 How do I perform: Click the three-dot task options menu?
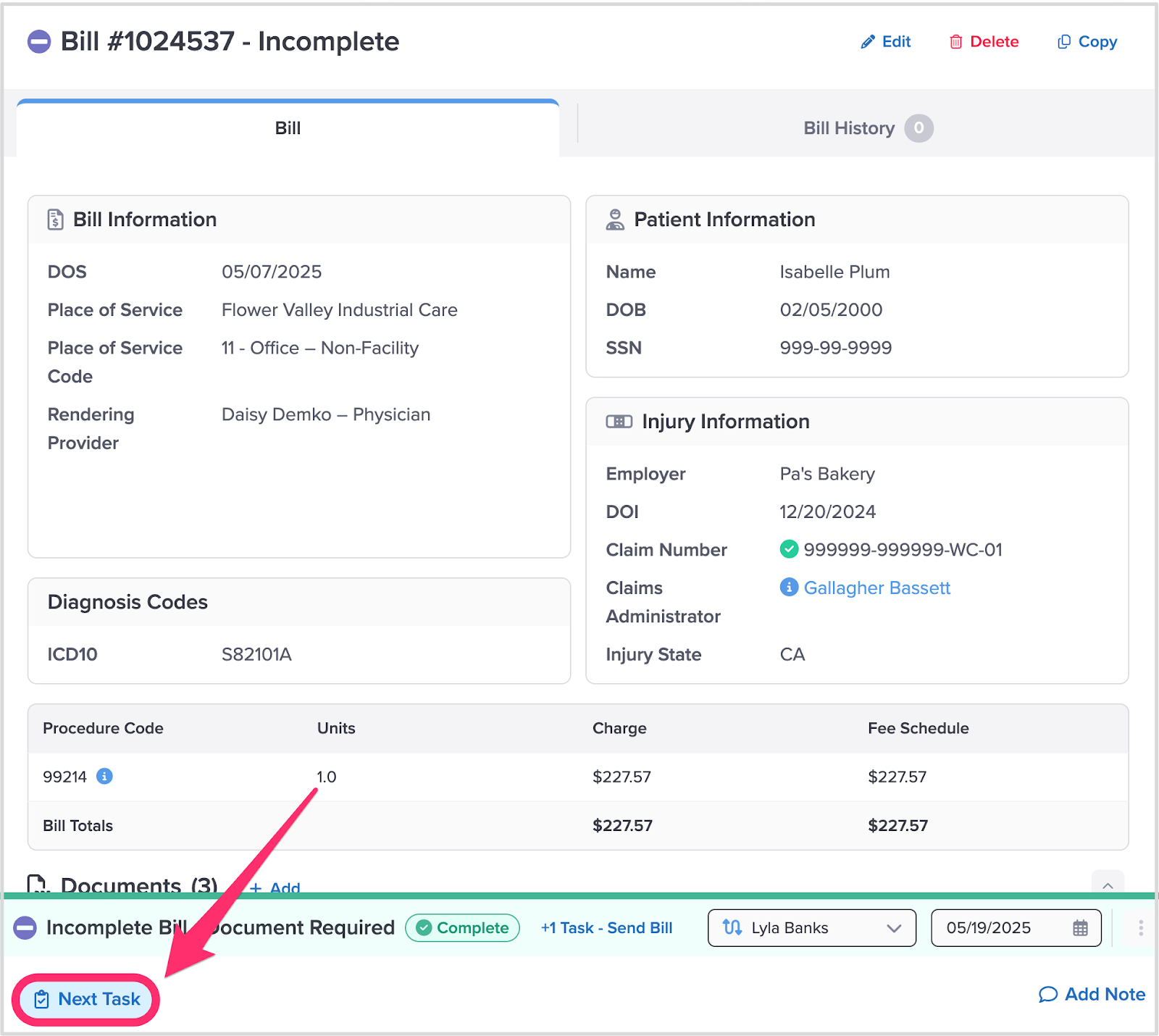coord(1140,928)
